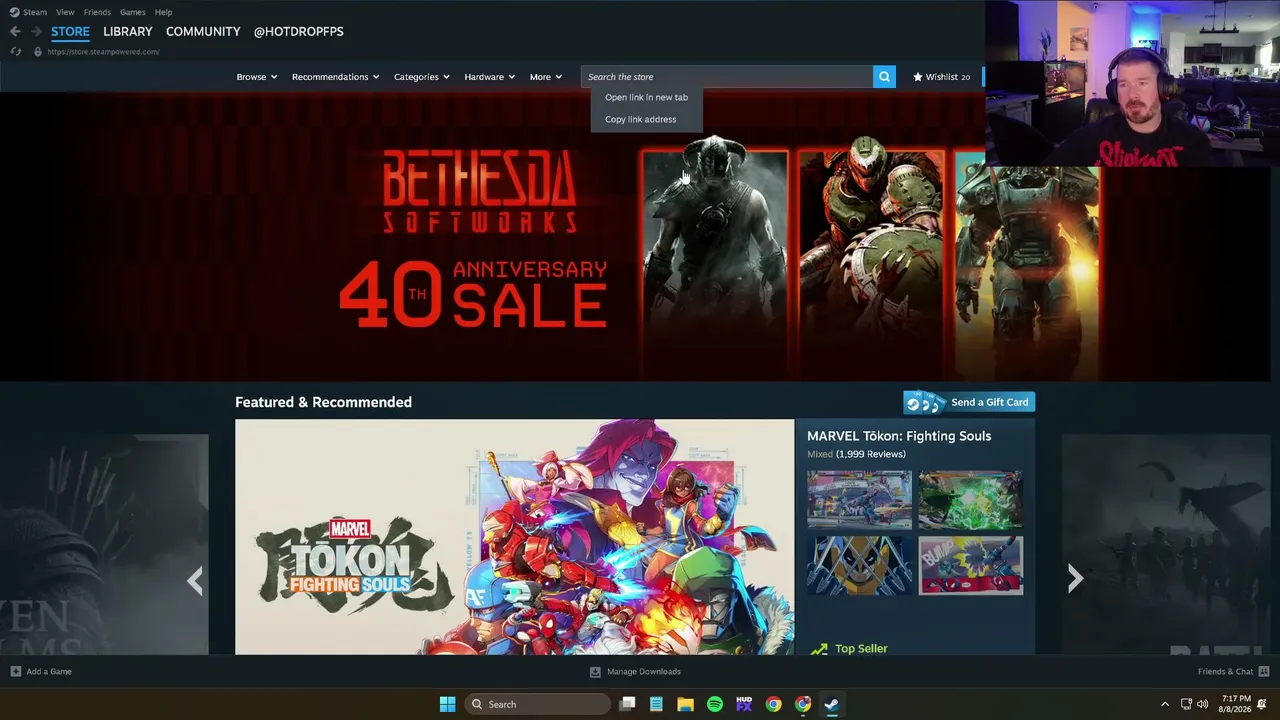Expand the Categories dropdown
The width and height of the screenshot is (1280, 720).
pyautogui.click(x=422, y=77)
